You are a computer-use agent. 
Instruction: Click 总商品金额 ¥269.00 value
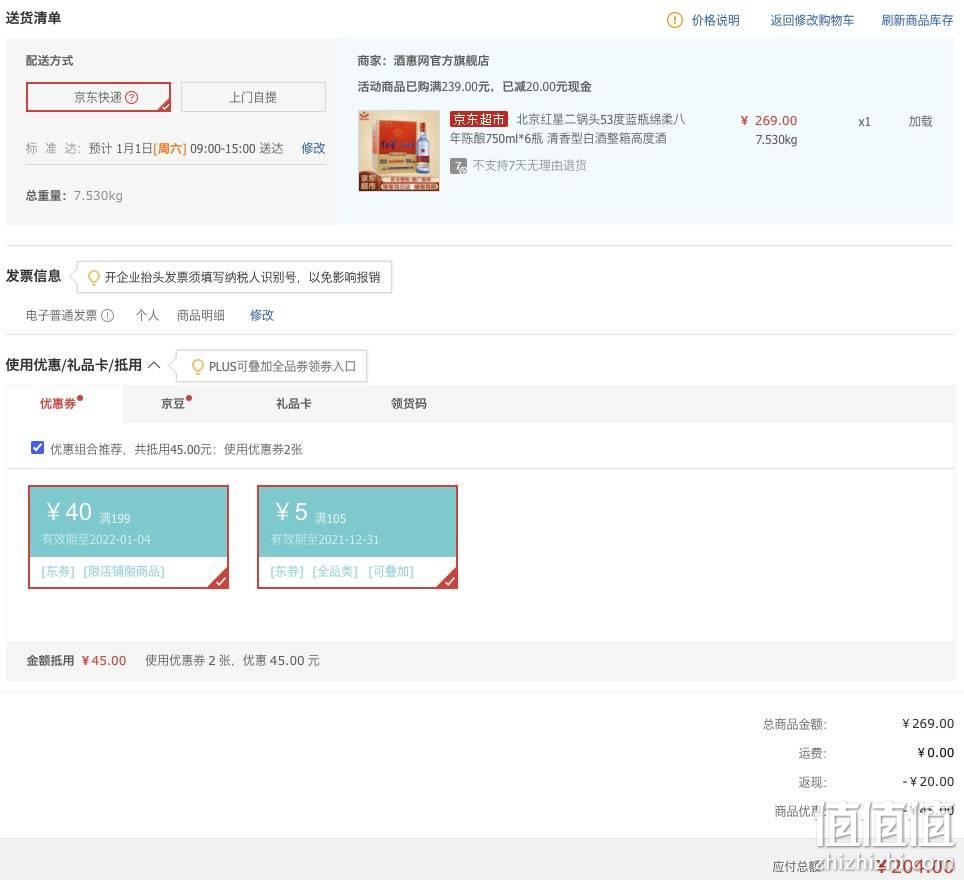[x=928, y=724]
